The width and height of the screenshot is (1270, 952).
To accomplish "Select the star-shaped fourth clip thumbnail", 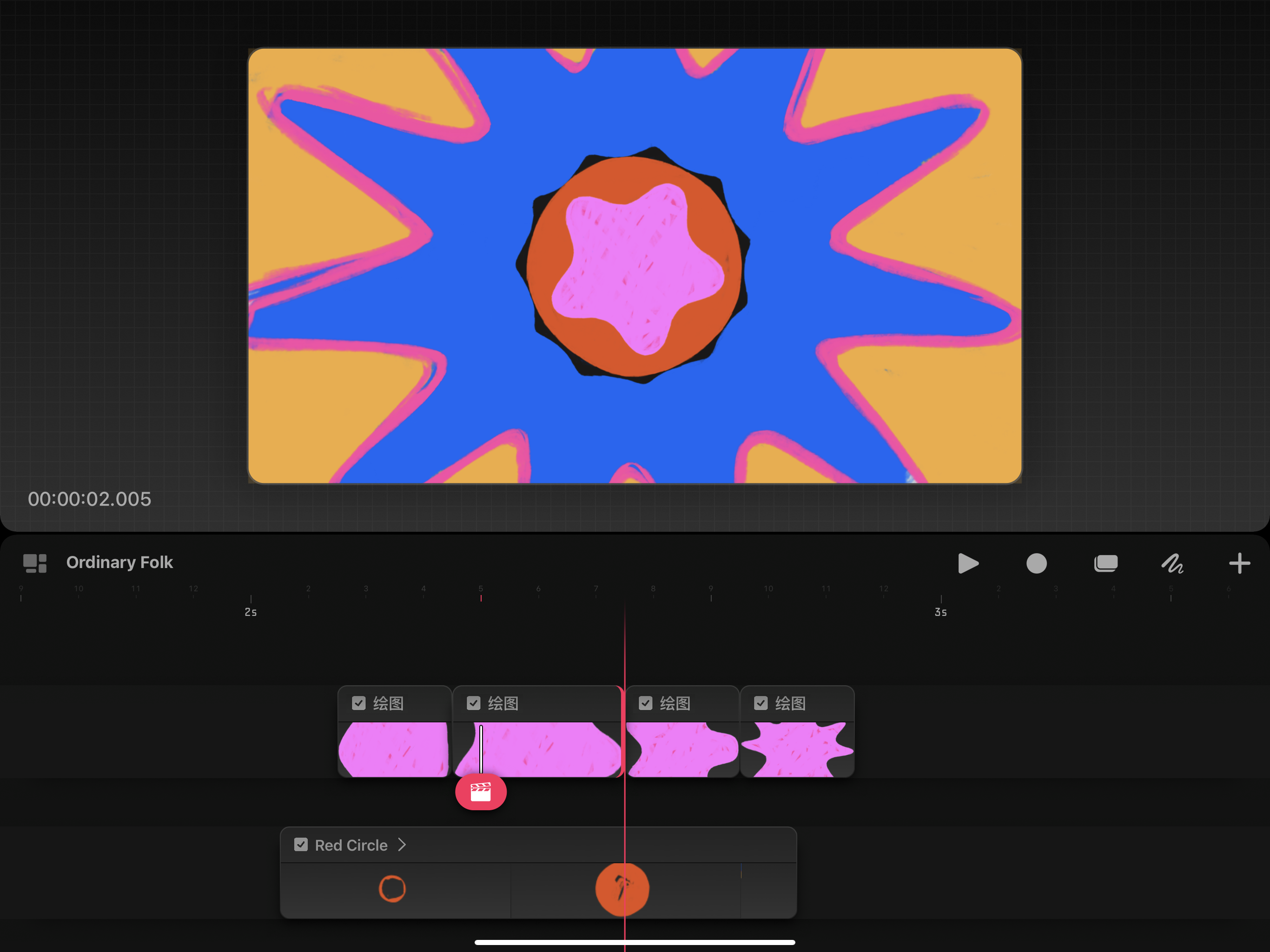I will (x=797, y=749).
